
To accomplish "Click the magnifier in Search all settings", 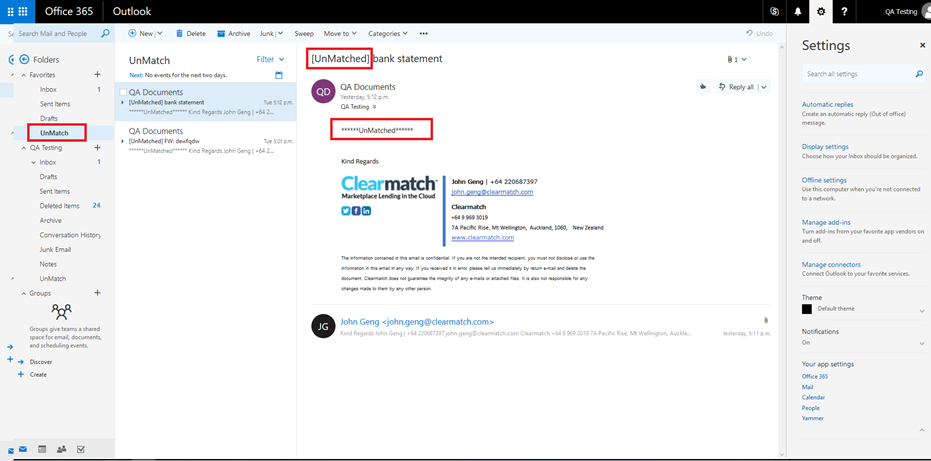I will click(x=919, y=74).
